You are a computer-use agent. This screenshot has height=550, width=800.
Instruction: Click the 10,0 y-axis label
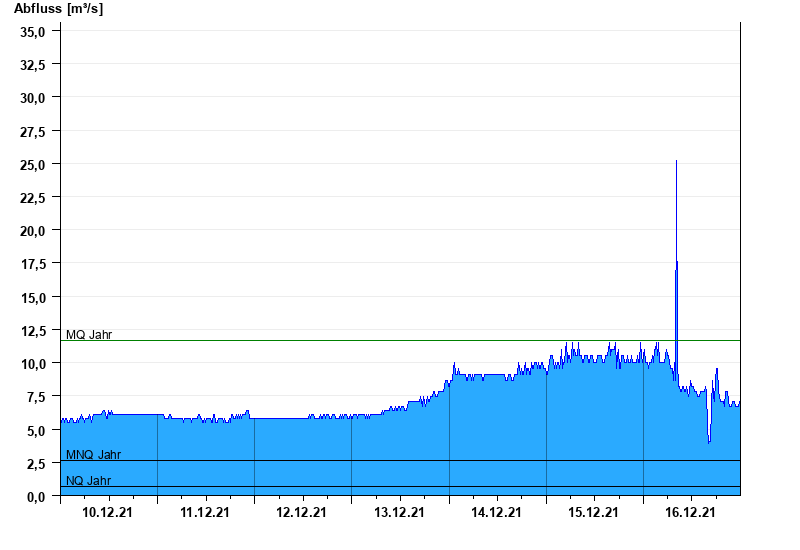33,364
